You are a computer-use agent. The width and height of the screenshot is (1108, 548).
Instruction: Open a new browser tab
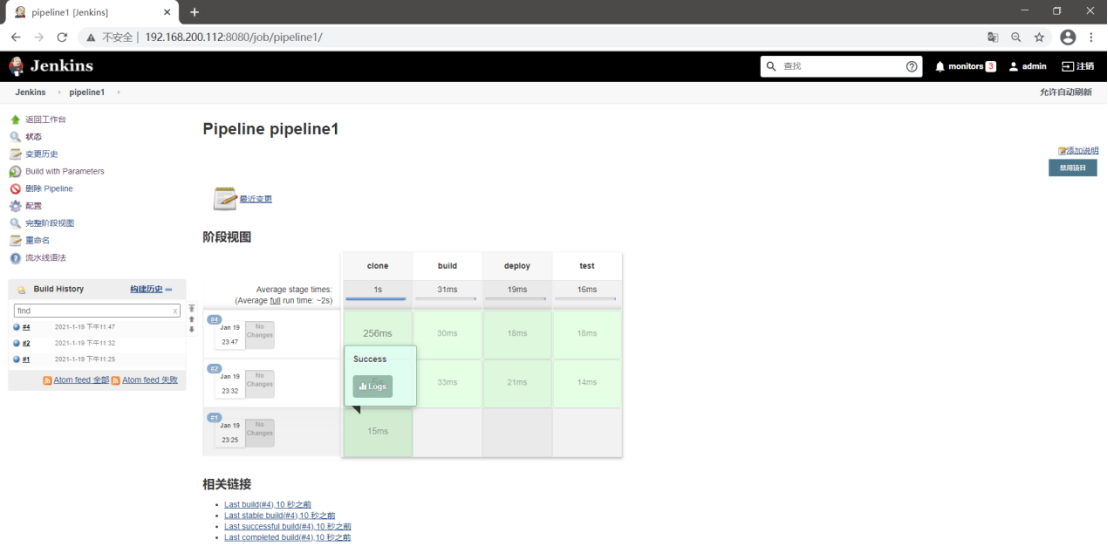click(194, 12)
